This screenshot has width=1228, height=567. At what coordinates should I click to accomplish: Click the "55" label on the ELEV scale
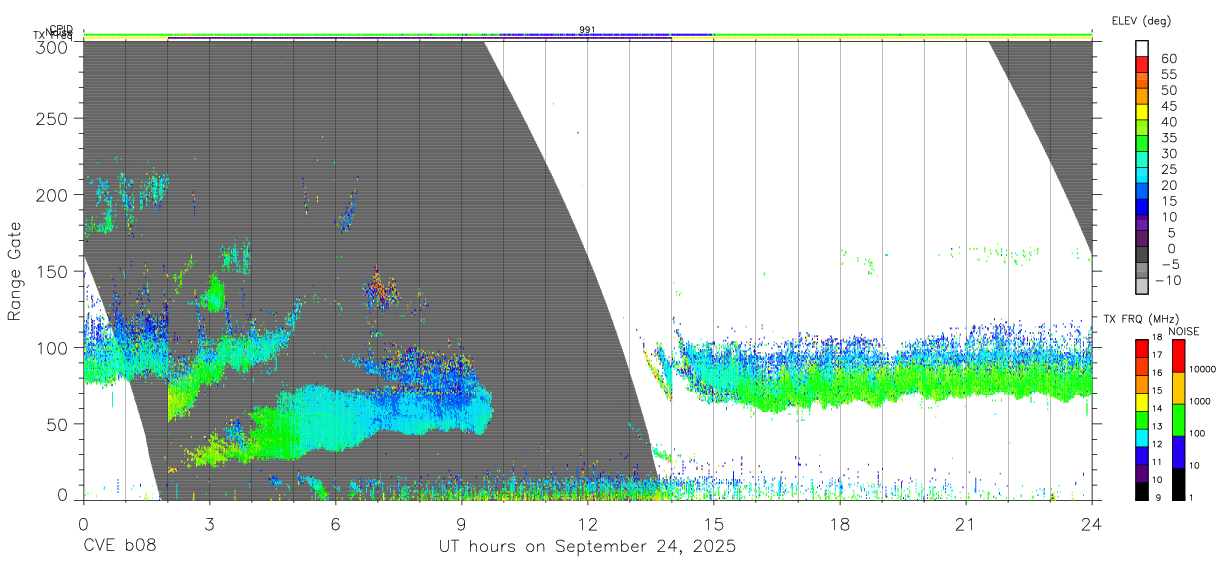coord(1168,75)
